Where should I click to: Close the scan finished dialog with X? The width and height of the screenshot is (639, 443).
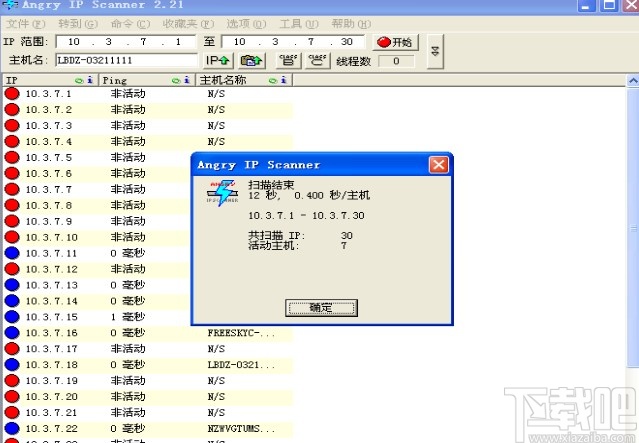point(438,165)
